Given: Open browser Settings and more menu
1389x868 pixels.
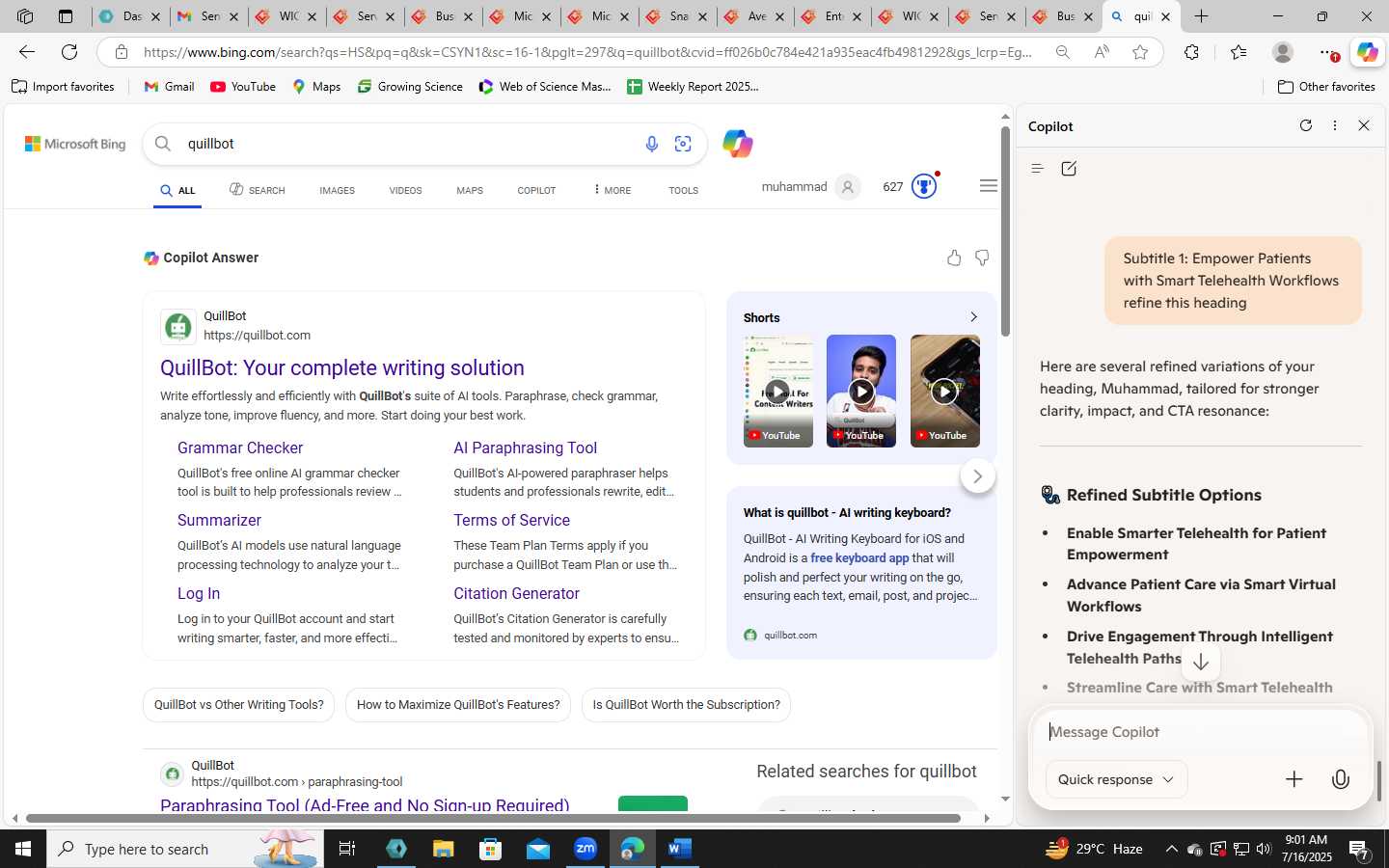Looking at the screenshot, I should click(x=1329, y=52).
